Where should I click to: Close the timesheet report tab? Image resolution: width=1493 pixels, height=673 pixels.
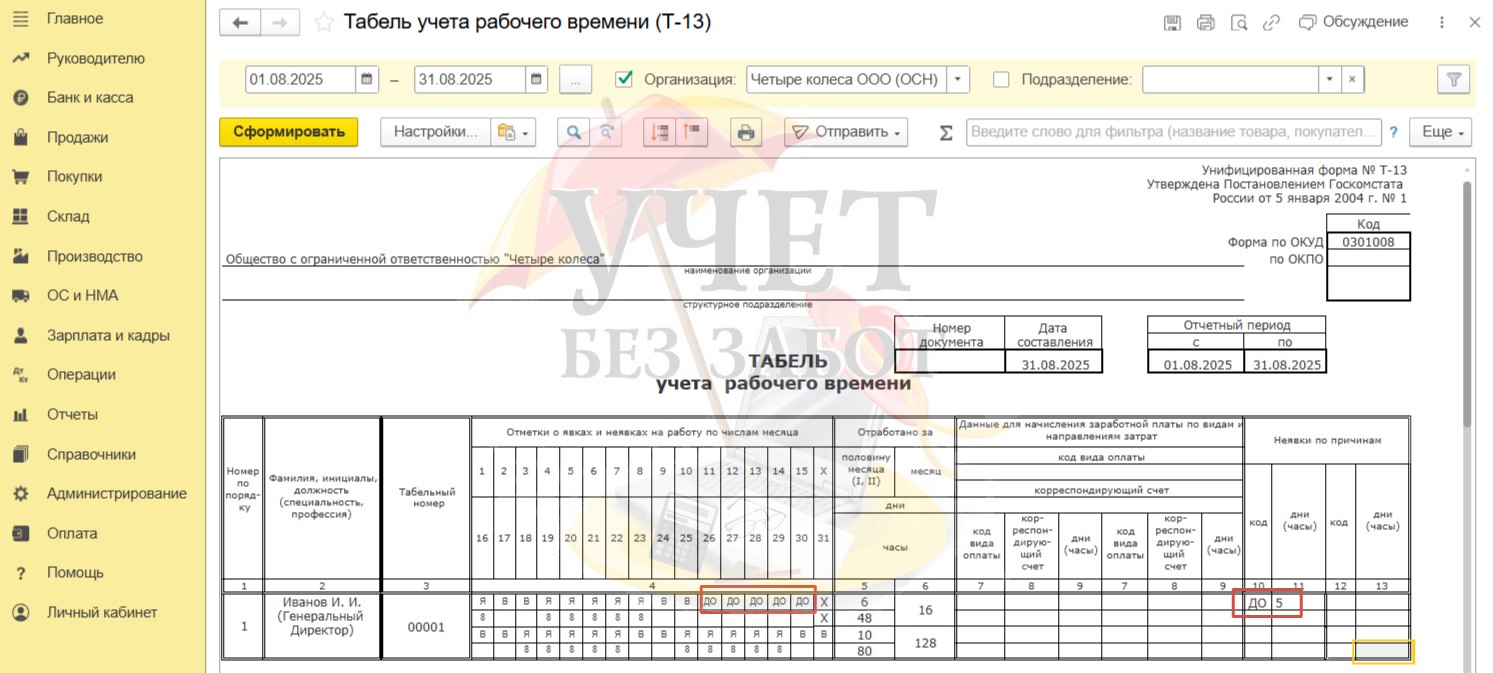tap(1475, 22)
